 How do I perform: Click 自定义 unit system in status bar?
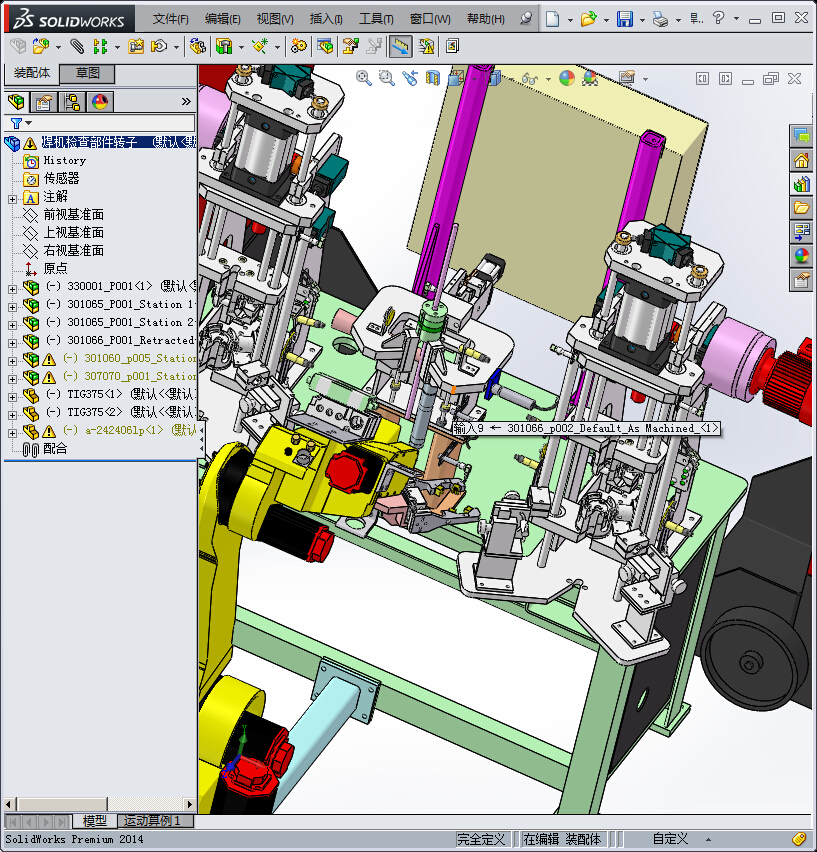(x=670, y=839)
